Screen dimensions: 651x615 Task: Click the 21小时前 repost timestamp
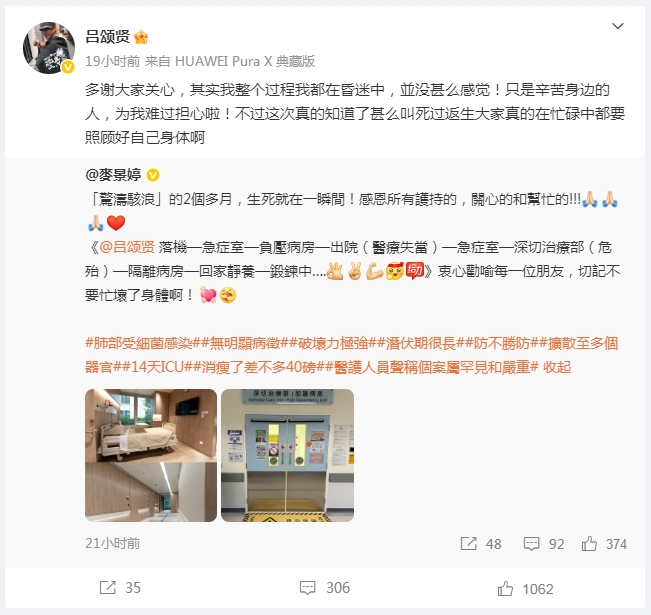click(x=113, y=543)
